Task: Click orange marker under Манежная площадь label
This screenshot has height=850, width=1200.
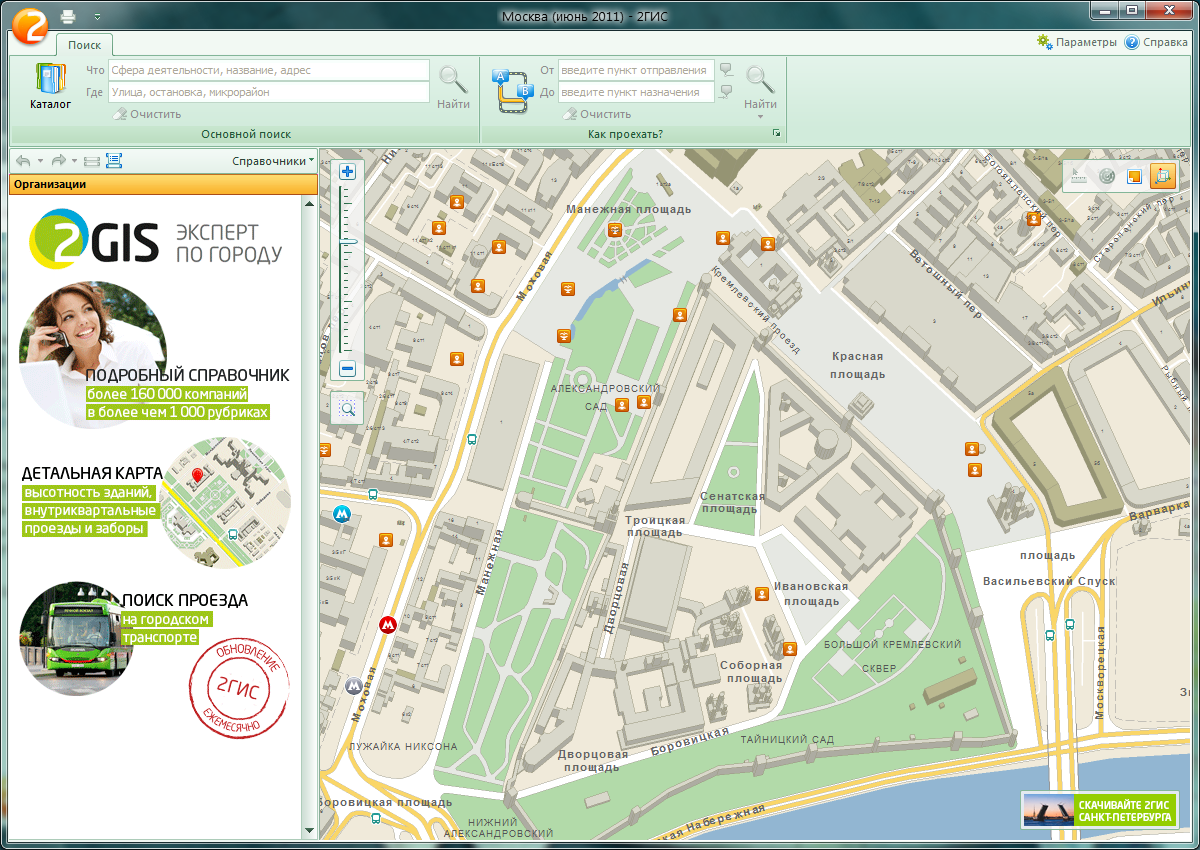Action: coord(615,231)
